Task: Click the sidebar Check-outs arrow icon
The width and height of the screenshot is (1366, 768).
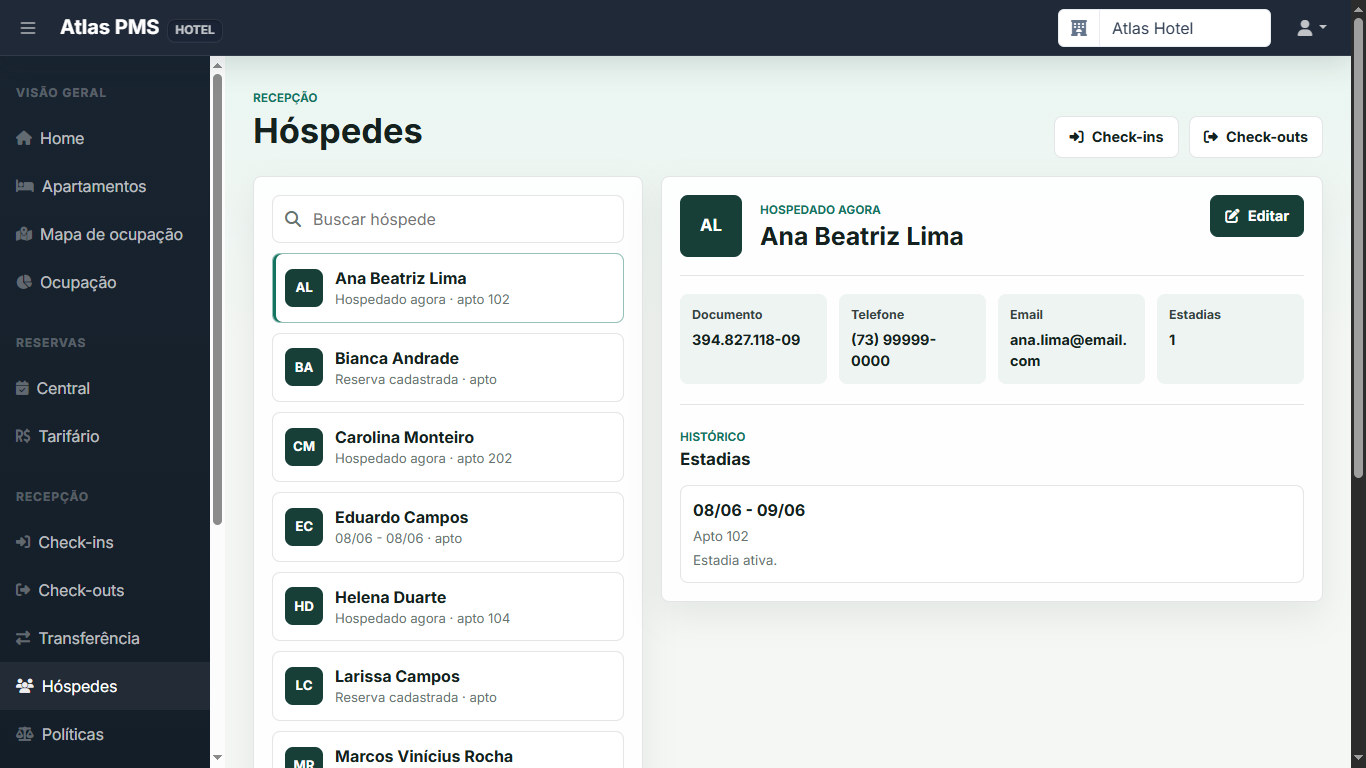Action: click(24, 590)
